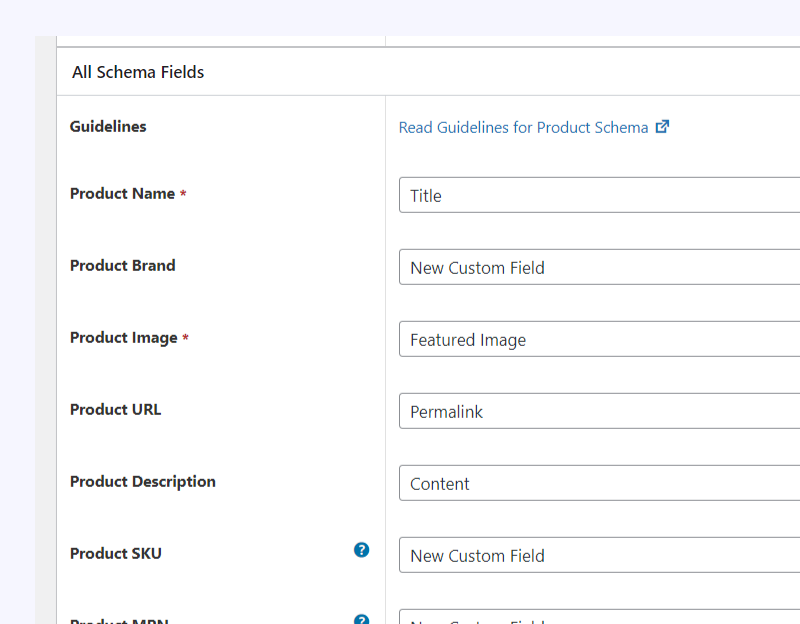Open the Product Image dropdown showing Featured Image
Viewport: 800px width, 624px height.
pos(600,340)
